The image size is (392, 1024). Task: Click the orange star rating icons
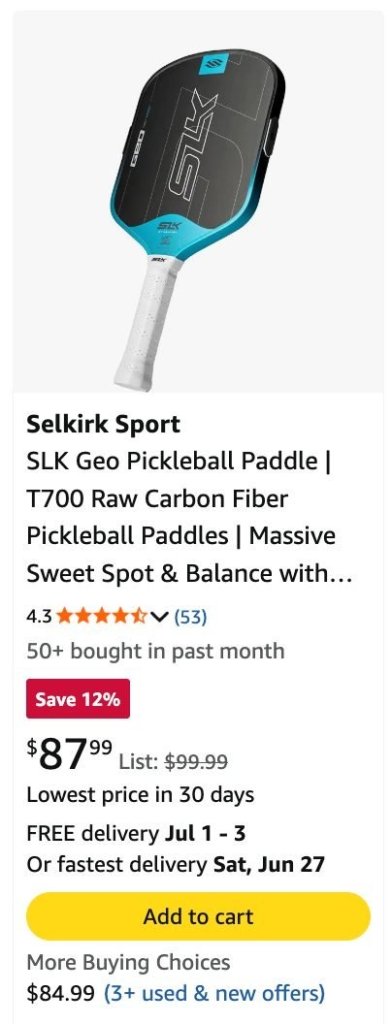(x=101, y=616)
